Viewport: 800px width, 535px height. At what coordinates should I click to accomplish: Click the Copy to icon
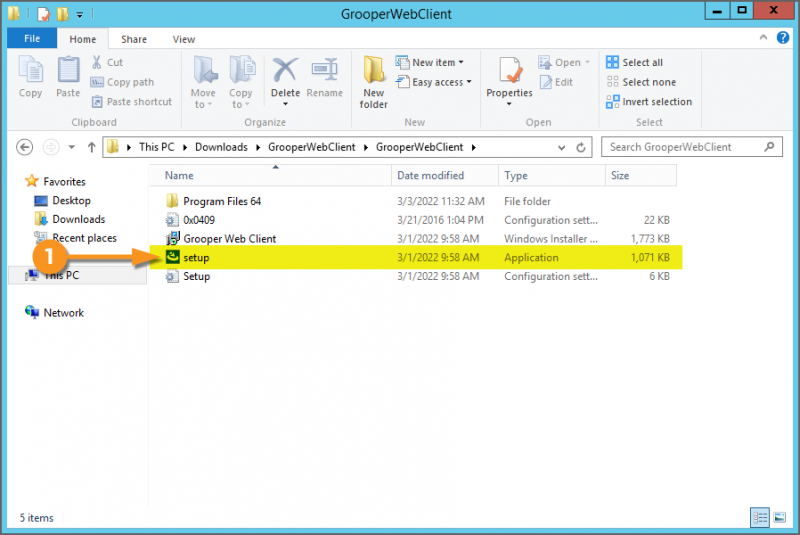[242, 70]
